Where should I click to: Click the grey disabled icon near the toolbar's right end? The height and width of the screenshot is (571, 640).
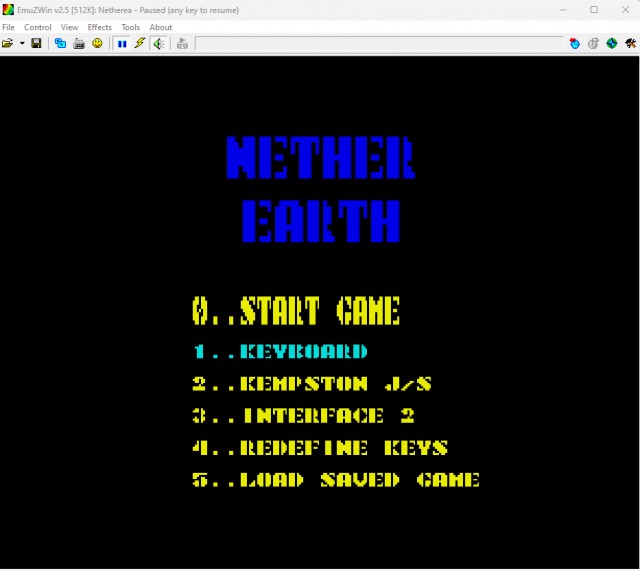tap(593, 43)
